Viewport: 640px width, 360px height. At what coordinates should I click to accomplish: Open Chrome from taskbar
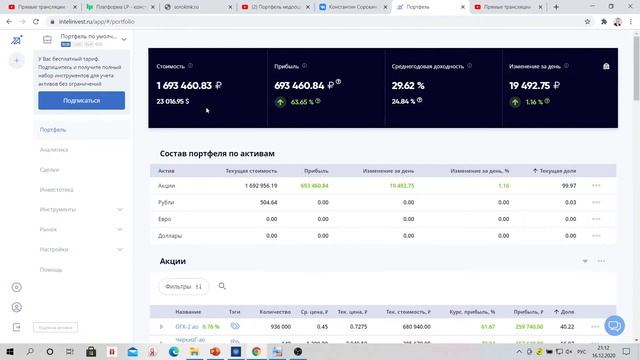point(256,351)
